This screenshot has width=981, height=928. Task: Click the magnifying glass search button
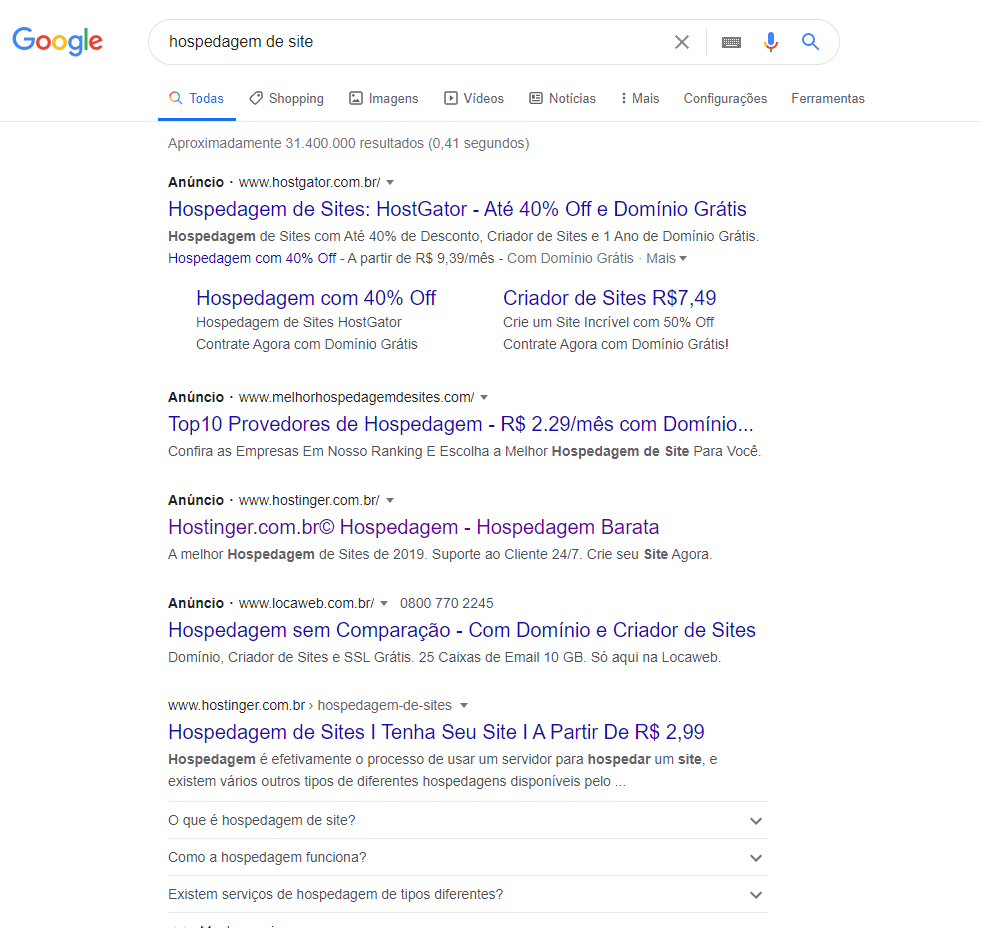pyautogui.click(x=810, y=42)
